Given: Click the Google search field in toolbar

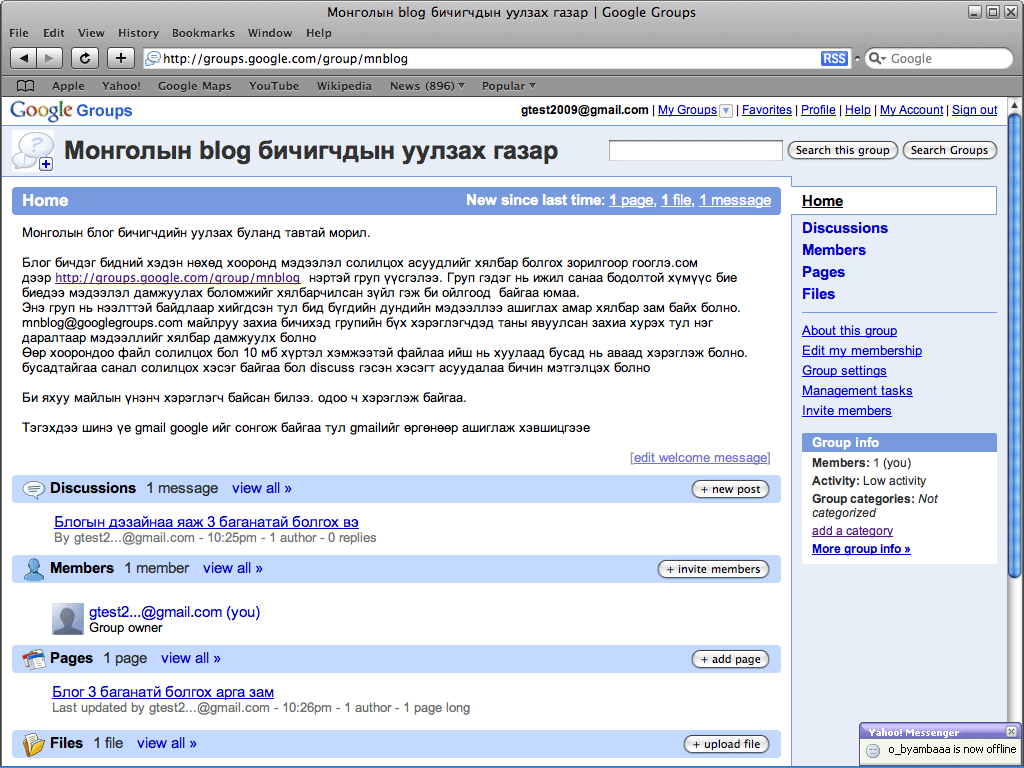Looking at the screenshot, I should pyautogui.click(x=939, y=58).
